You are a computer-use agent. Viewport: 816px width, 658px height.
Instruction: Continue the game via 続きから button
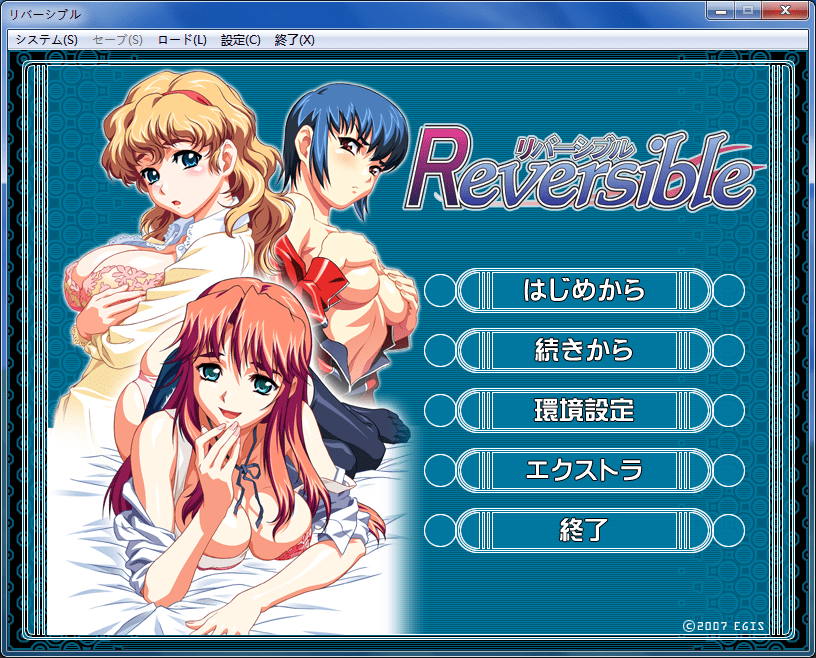pos(584,350)
